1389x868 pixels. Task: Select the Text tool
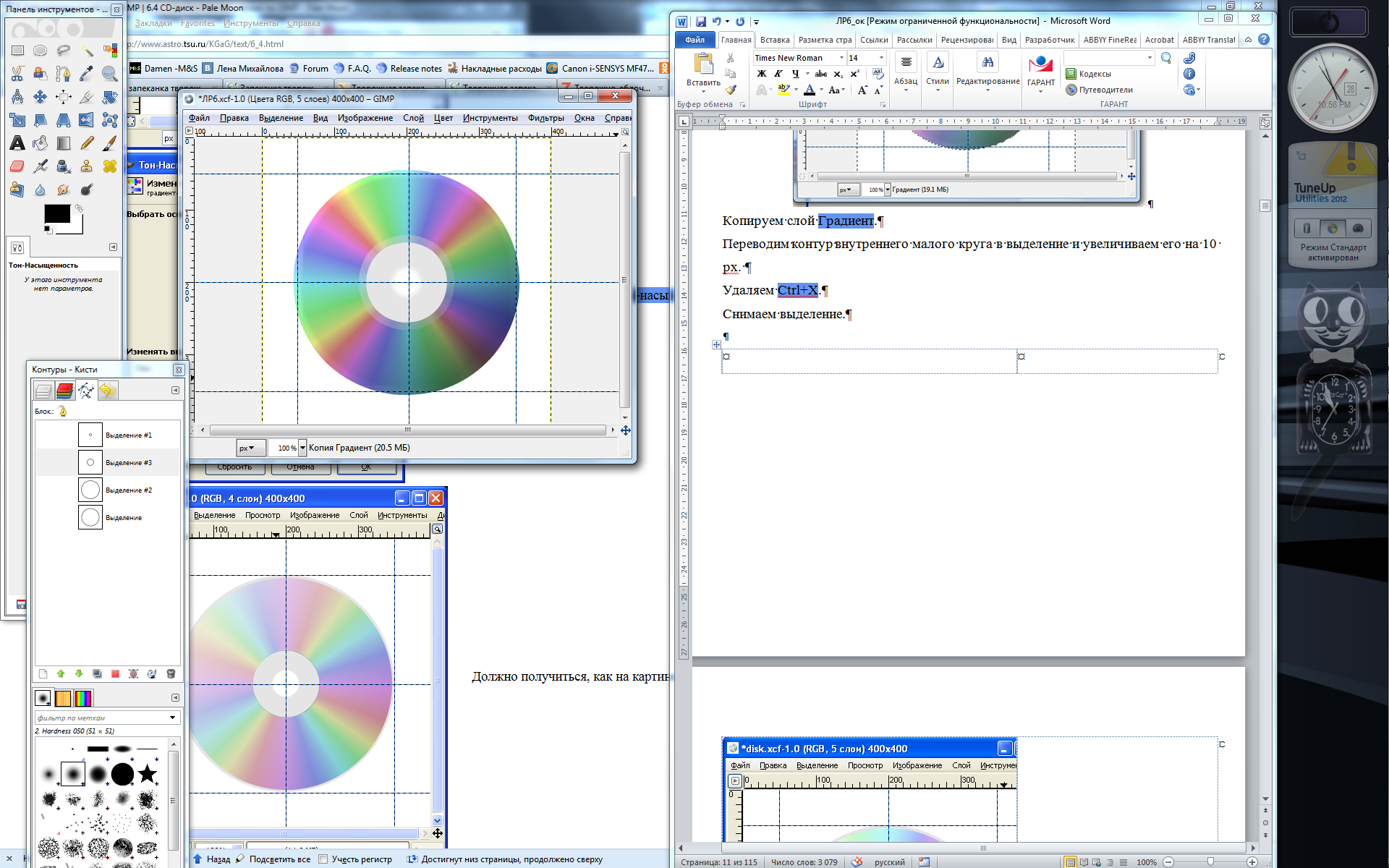(x=17, y=143)
